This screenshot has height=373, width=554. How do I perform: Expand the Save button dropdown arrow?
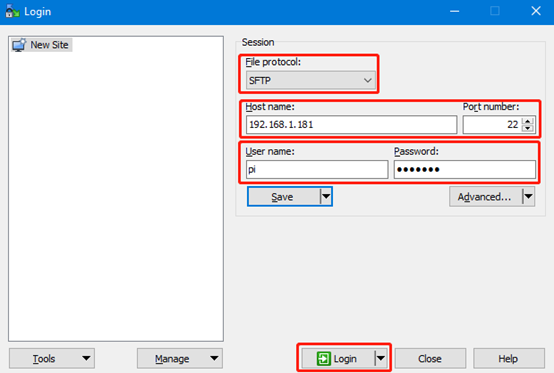[326, 196]
